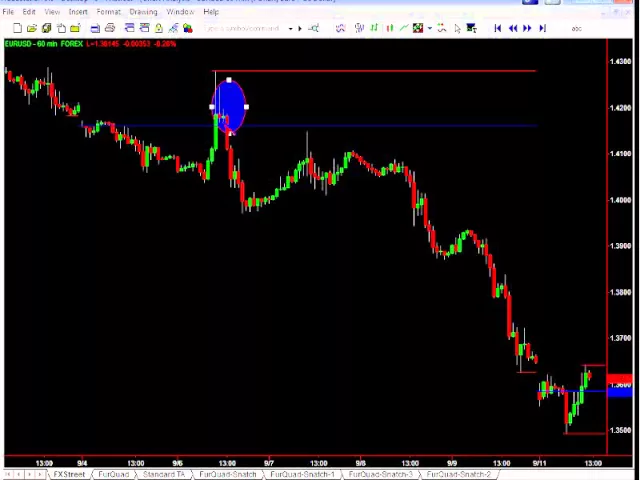
Task: Open the View menu
Action: click(52, 12)
